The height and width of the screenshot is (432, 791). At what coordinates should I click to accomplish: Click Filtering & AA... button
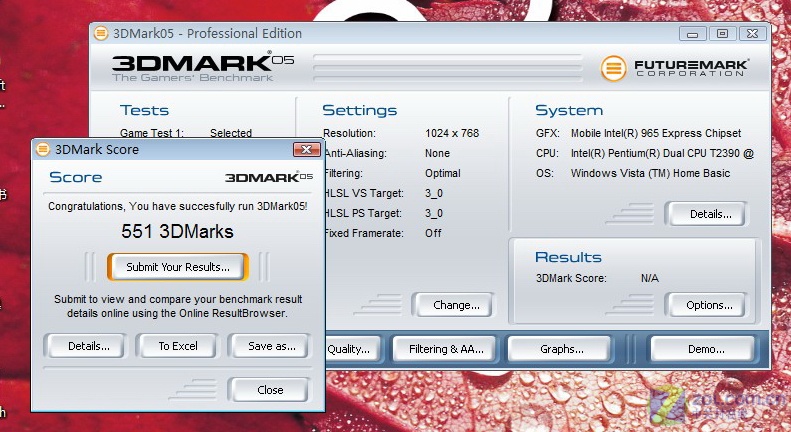(443, 349)
